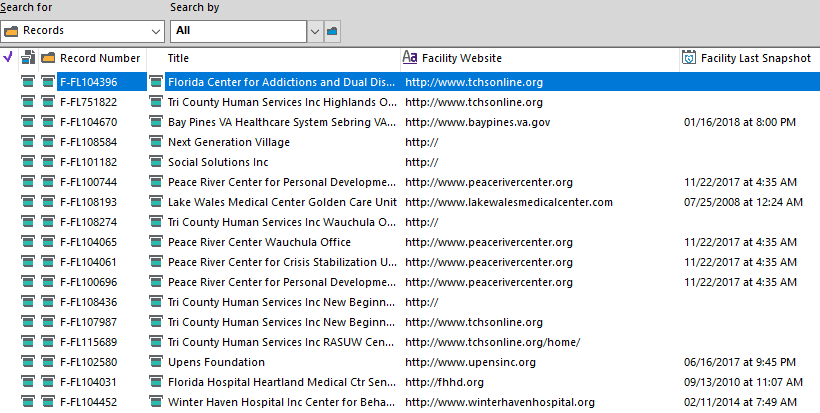Screen dimensions: 820x413
Task: Click the Aa text icon in Facility Website header
Action: (410, 58)
